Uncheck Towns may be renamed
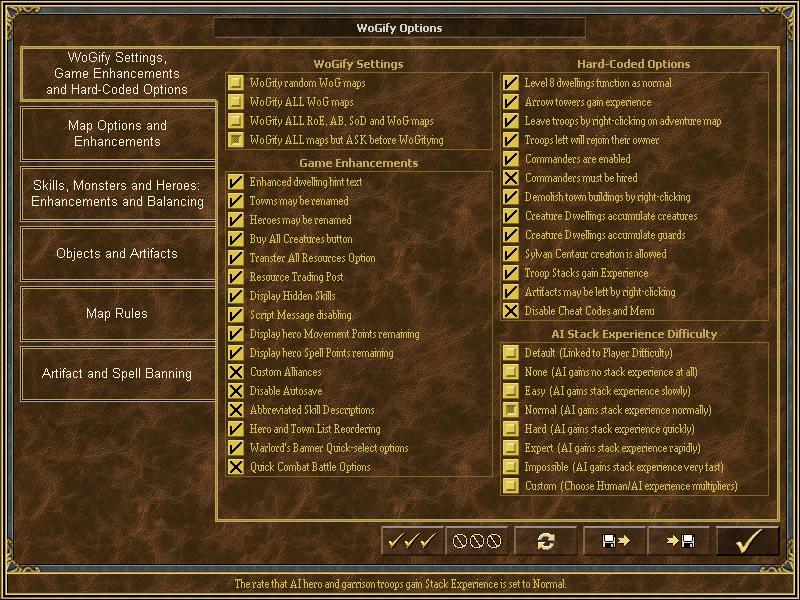The width and height of the screenshot is (800, 600). pyautogui.click(x=236, y=201)
